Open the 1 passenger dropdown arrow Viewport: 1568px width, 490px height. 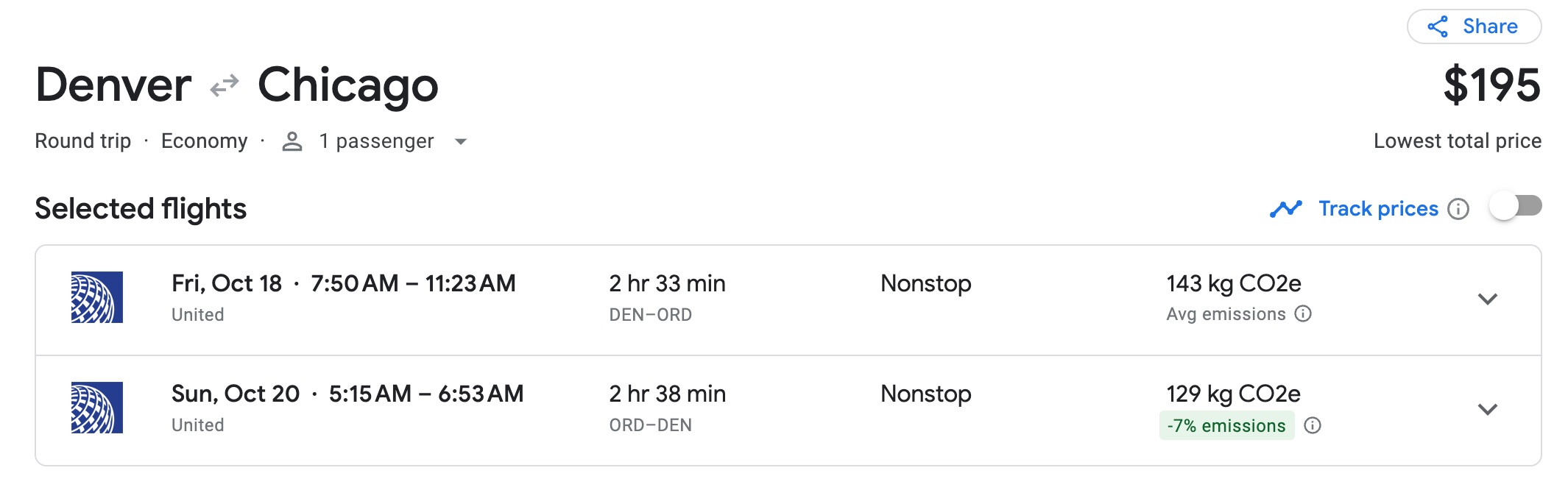click(461, 142)
